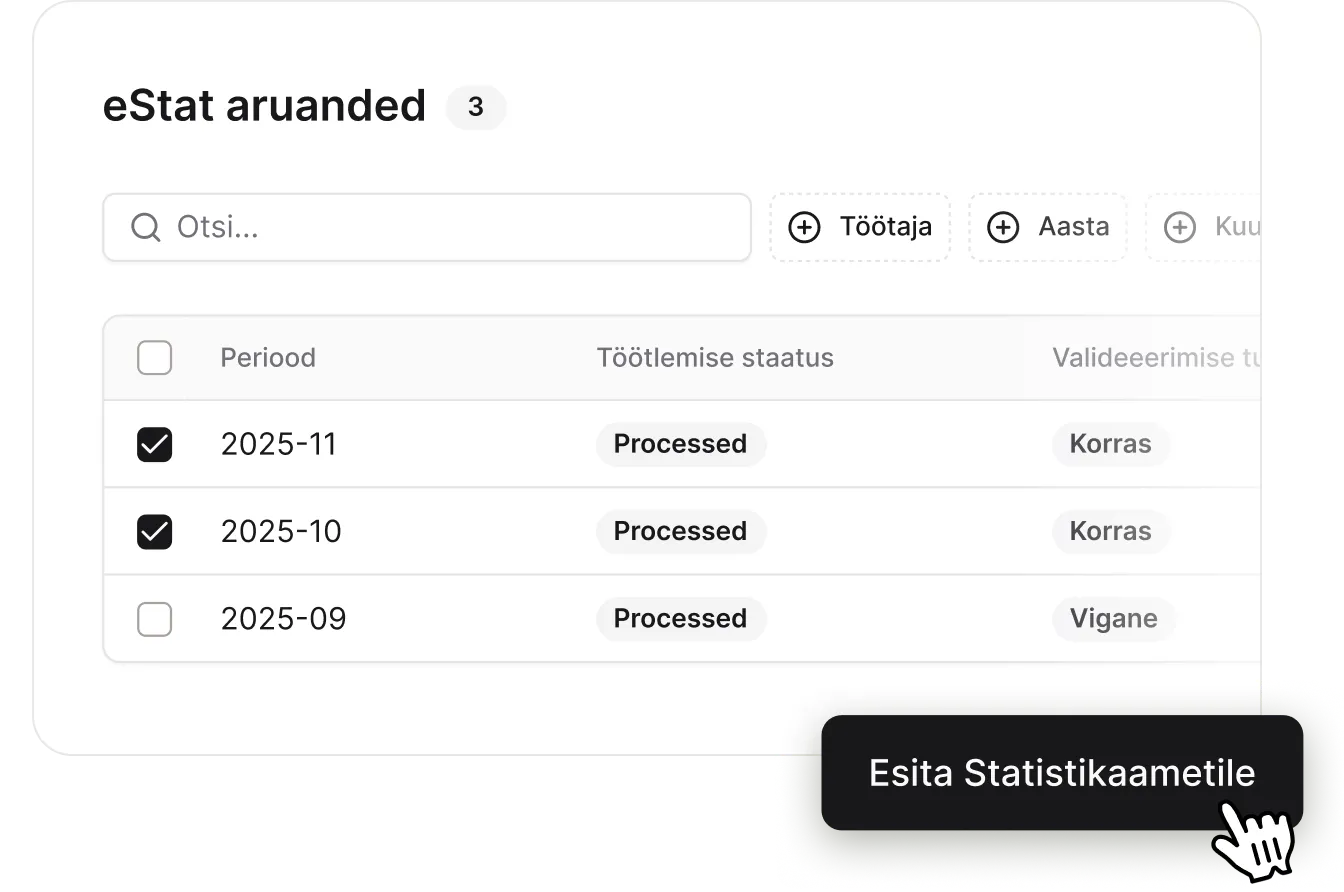Click the plus icon on the Aasta filter
The height and width of the screenshot is (892, 1344).
(1003, 228)
